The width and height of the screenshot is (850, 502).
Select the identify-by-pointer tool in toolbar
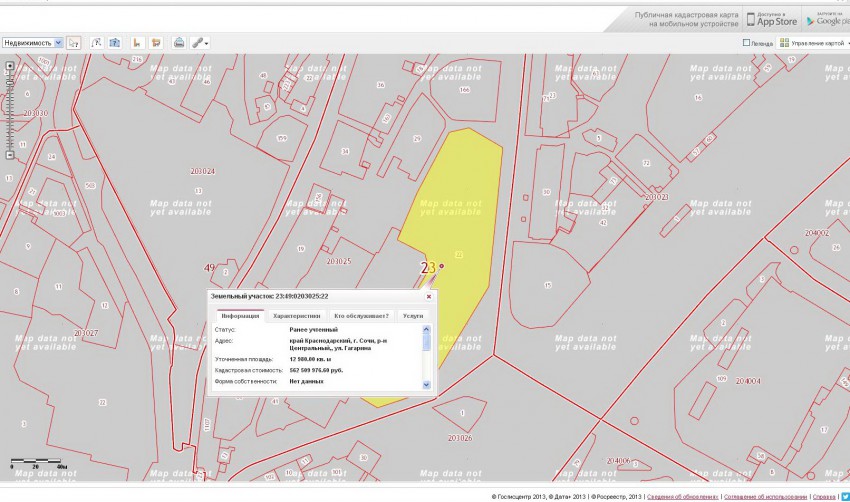tap(74, 43)
